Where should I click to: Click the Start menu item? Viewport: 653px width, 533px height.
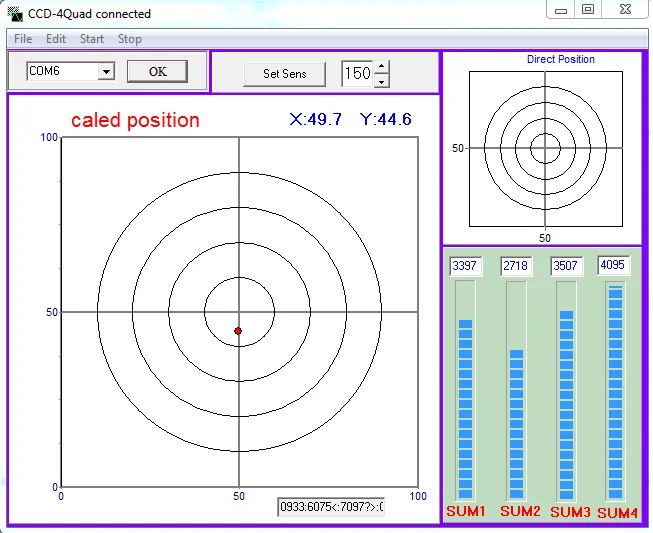(x=92, y=39)
